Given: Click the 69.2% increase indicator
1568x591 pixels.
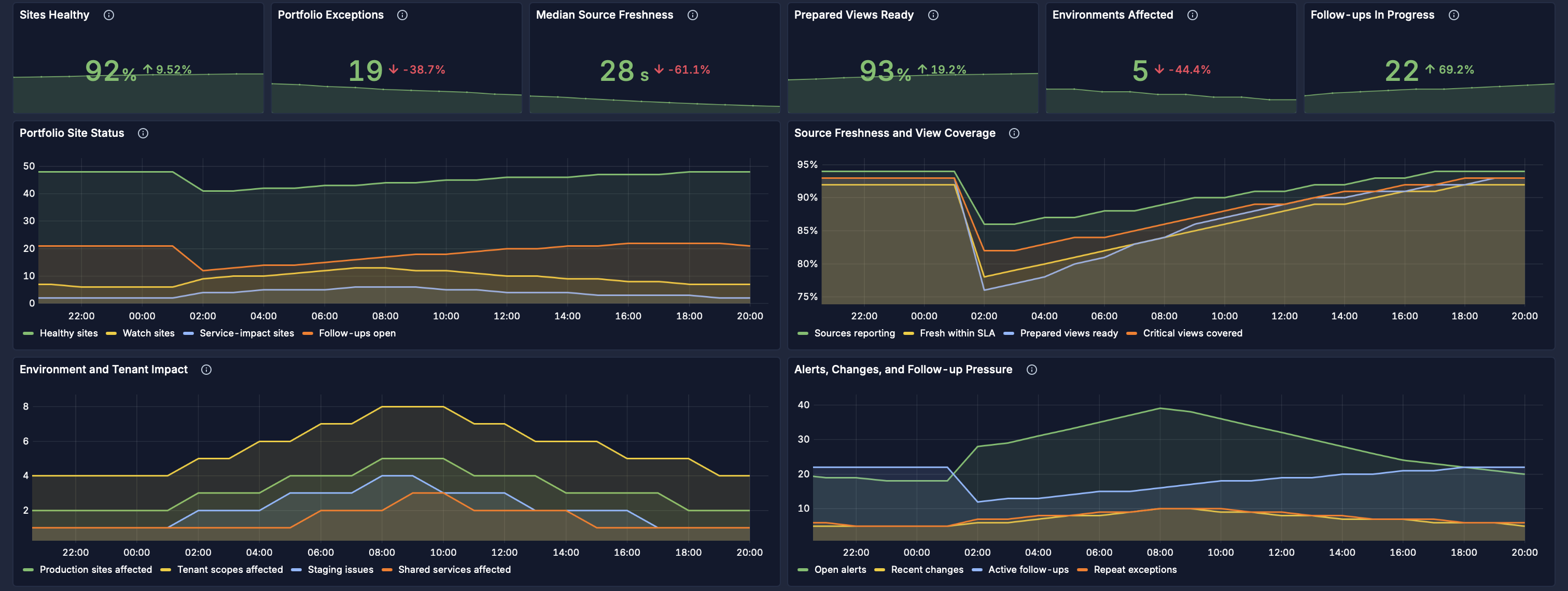Looking at the screenshot, I should 1450,70.
